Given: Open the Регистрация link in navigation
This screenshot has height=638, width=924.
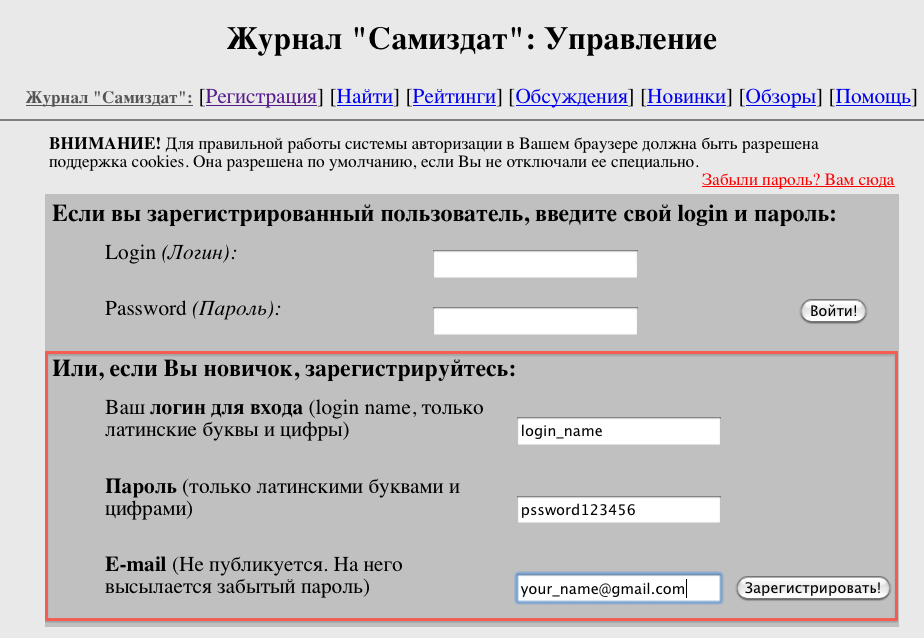Looking at the screenshot, I should point(261,97).
